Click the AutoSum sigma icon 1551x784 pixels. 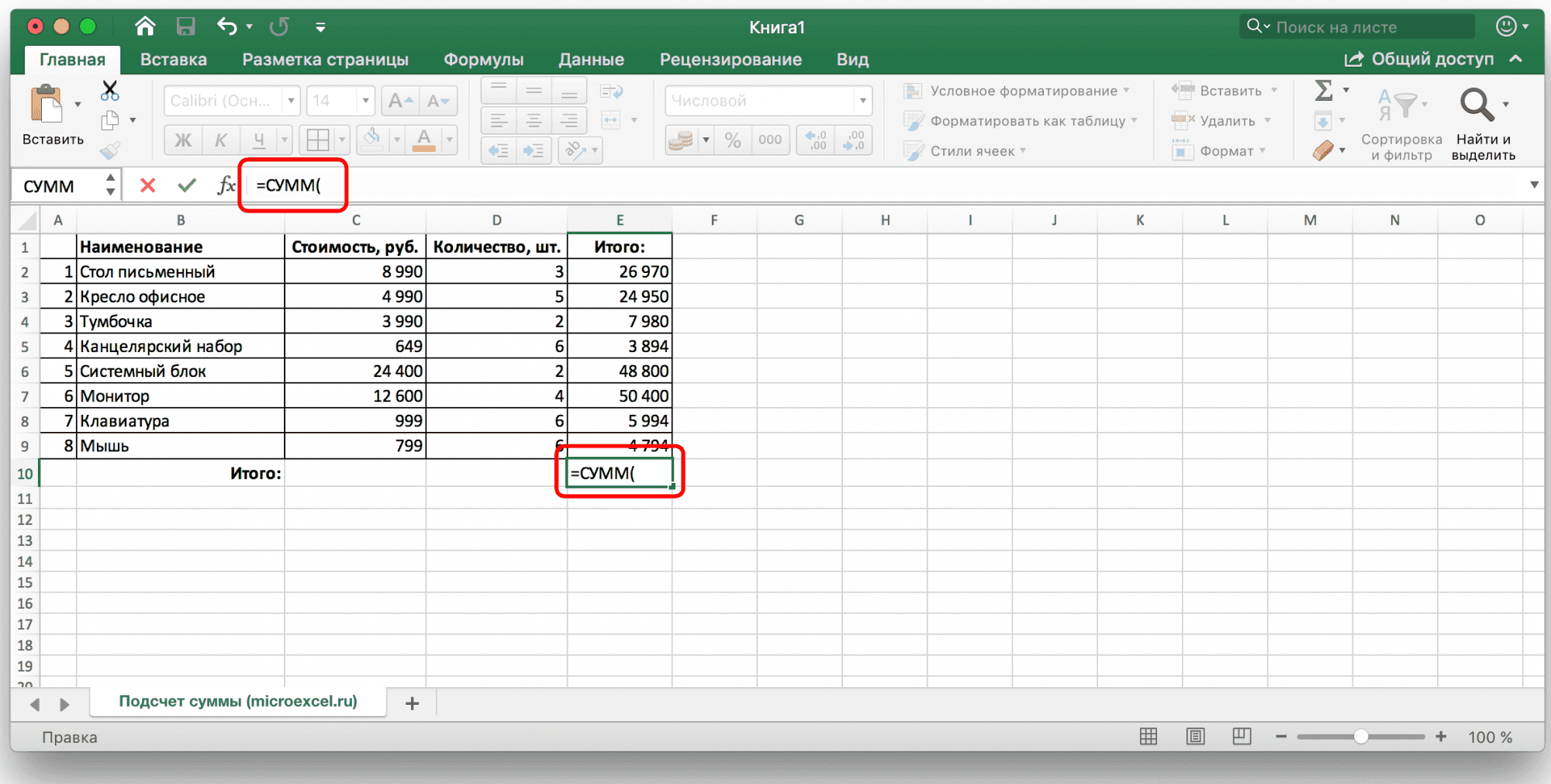[1324, 91]
